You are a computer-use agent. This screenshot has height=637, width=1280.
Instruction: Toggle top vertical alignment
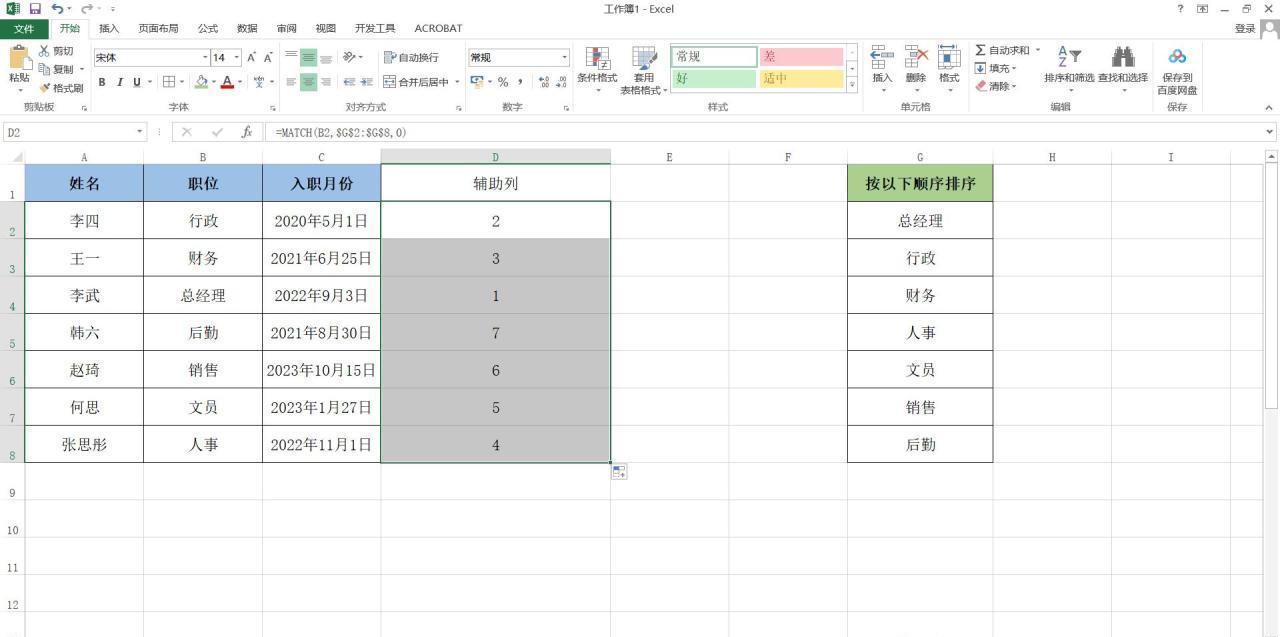[x=291, y=57]
